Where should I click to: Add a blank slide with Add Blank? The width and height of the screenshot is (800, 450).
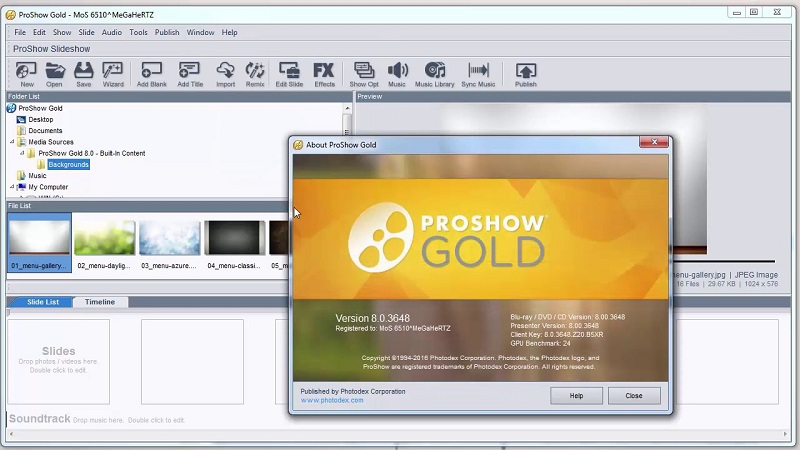152,74
